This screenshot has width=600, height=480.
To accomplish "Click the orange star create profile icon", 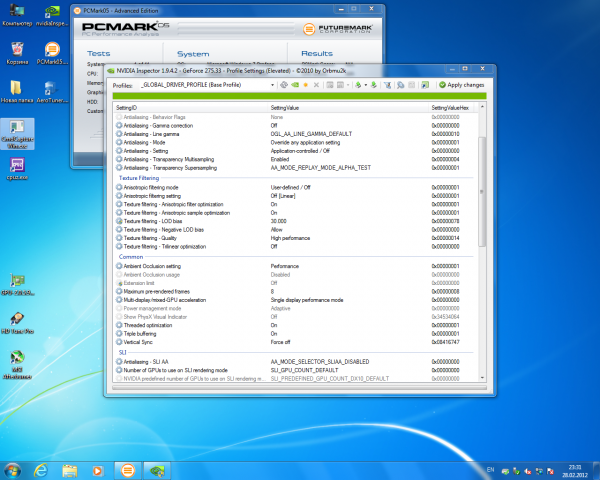I will [x=305, y=85].
